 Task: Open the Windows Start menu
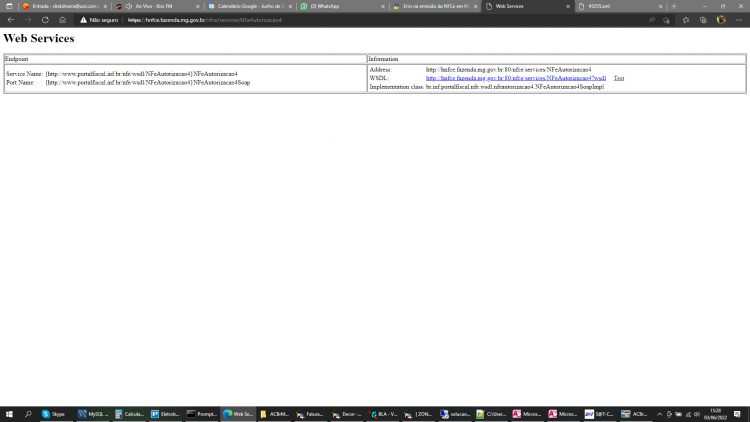[9, 414]
